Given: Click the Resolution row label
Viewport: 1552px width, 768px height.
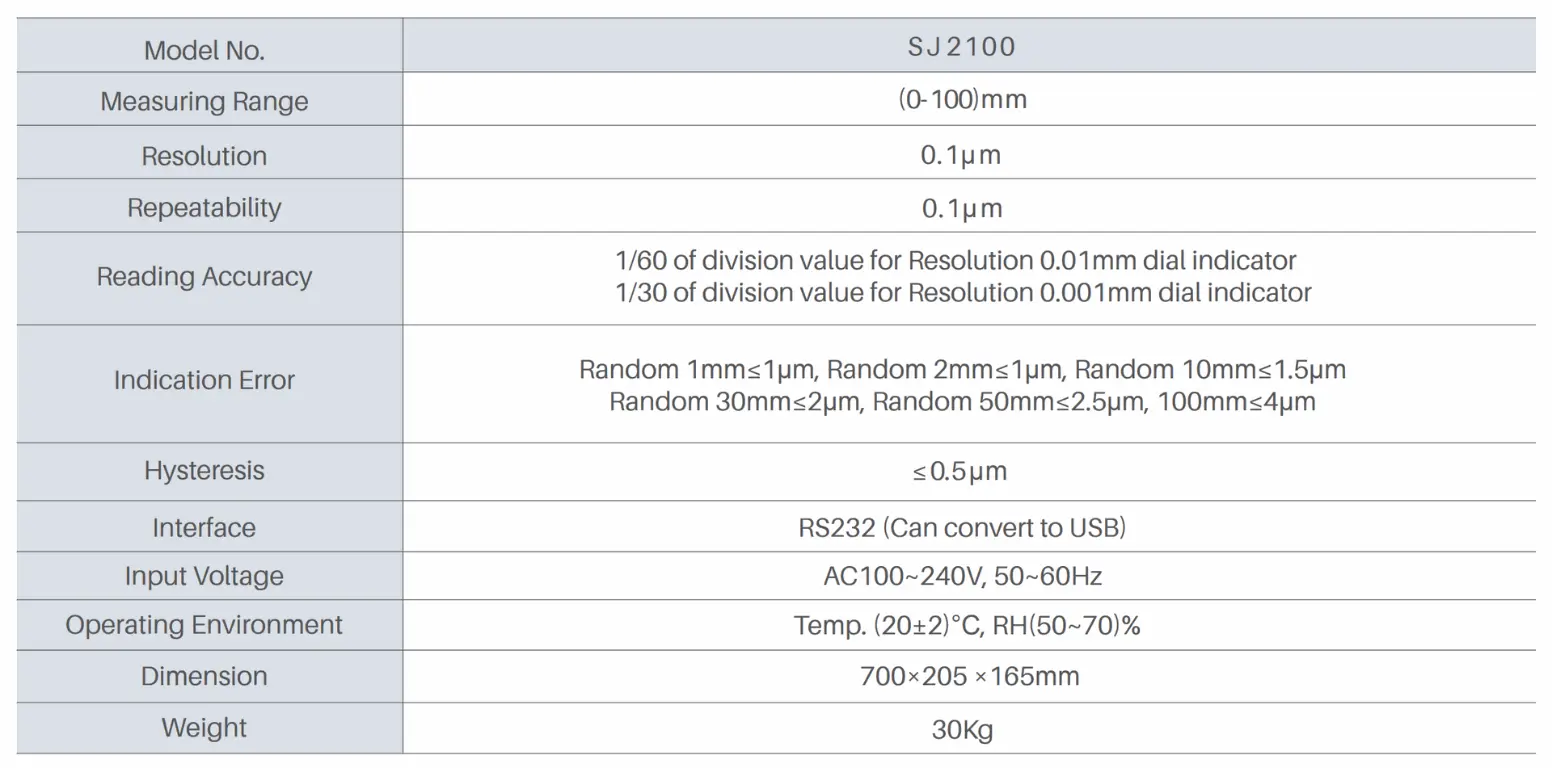Looking at the screenshot, I should point(204,156).
